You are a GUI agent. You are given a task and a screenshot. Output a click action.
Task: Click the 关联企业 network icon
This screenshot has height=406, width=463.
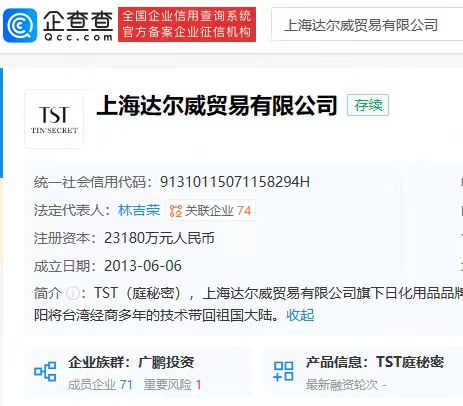click(176, 211)
